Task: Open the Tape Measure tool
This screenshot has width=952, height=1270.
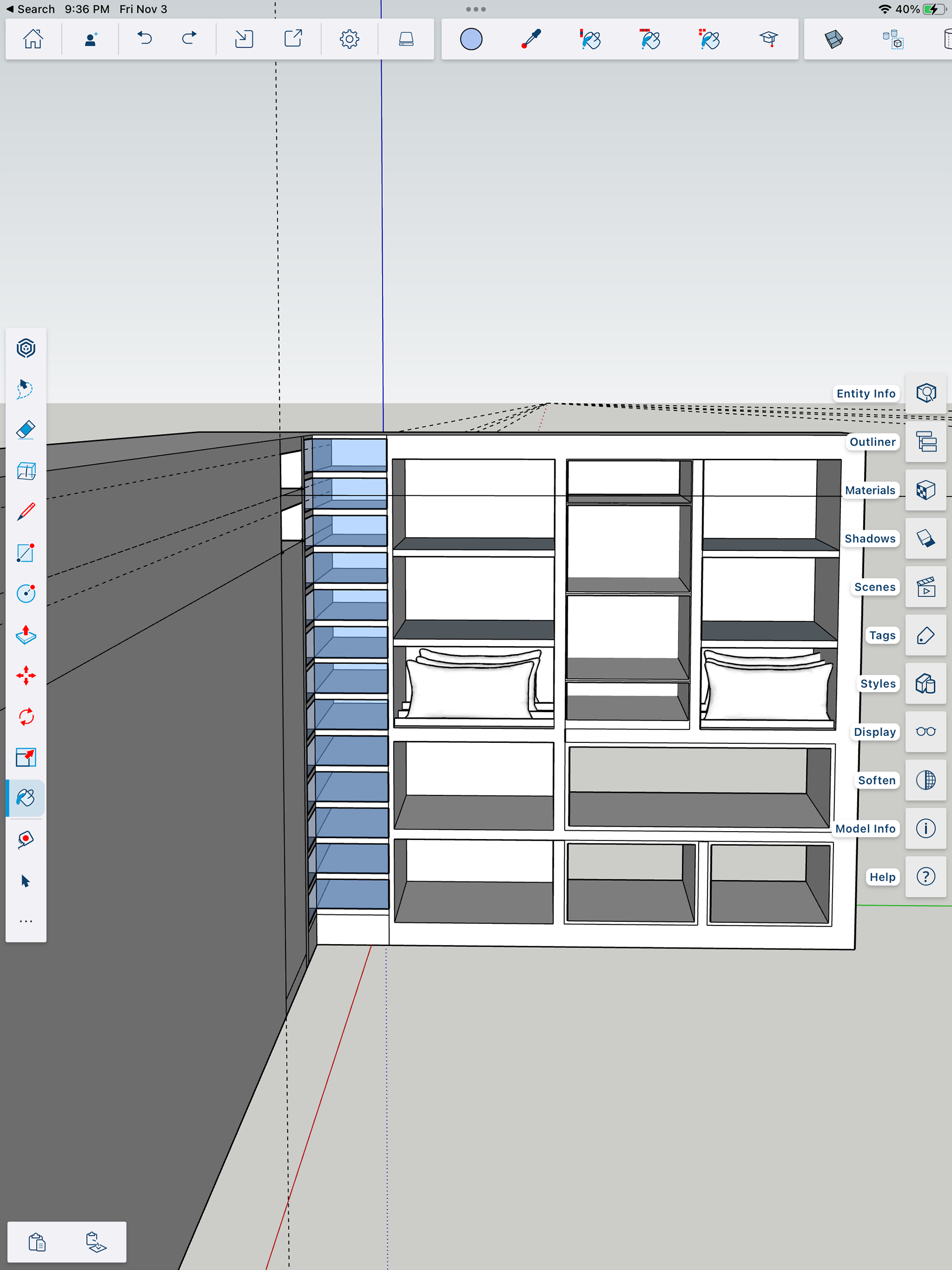Action: pos(26,840)
